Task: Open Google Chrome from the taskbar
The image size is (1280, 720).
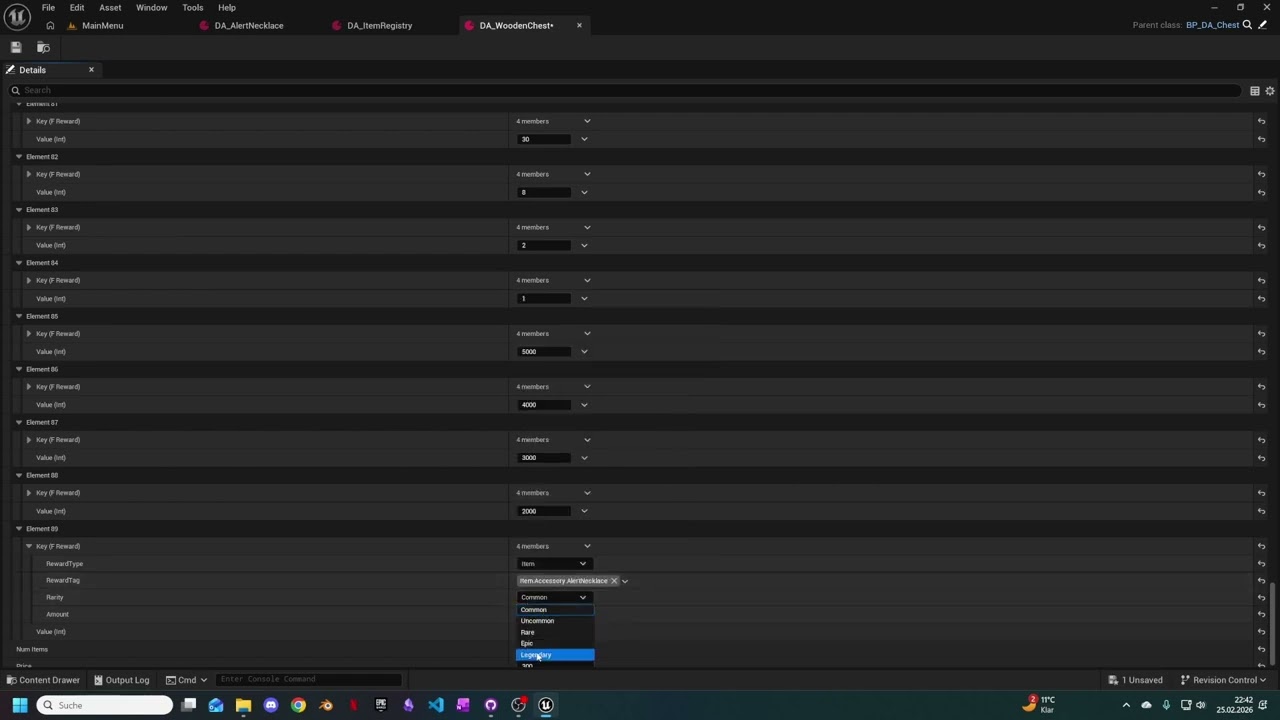Action: [298, 705]
